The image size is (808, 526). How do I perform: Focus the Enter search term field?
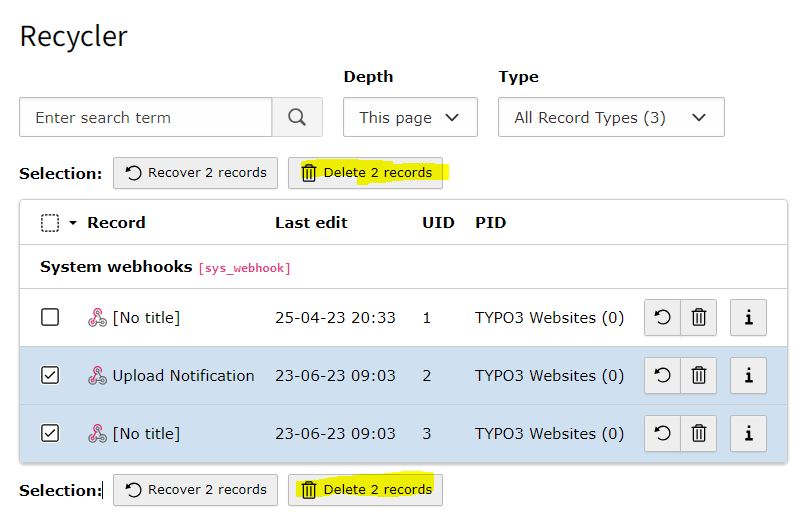(146, 117)
